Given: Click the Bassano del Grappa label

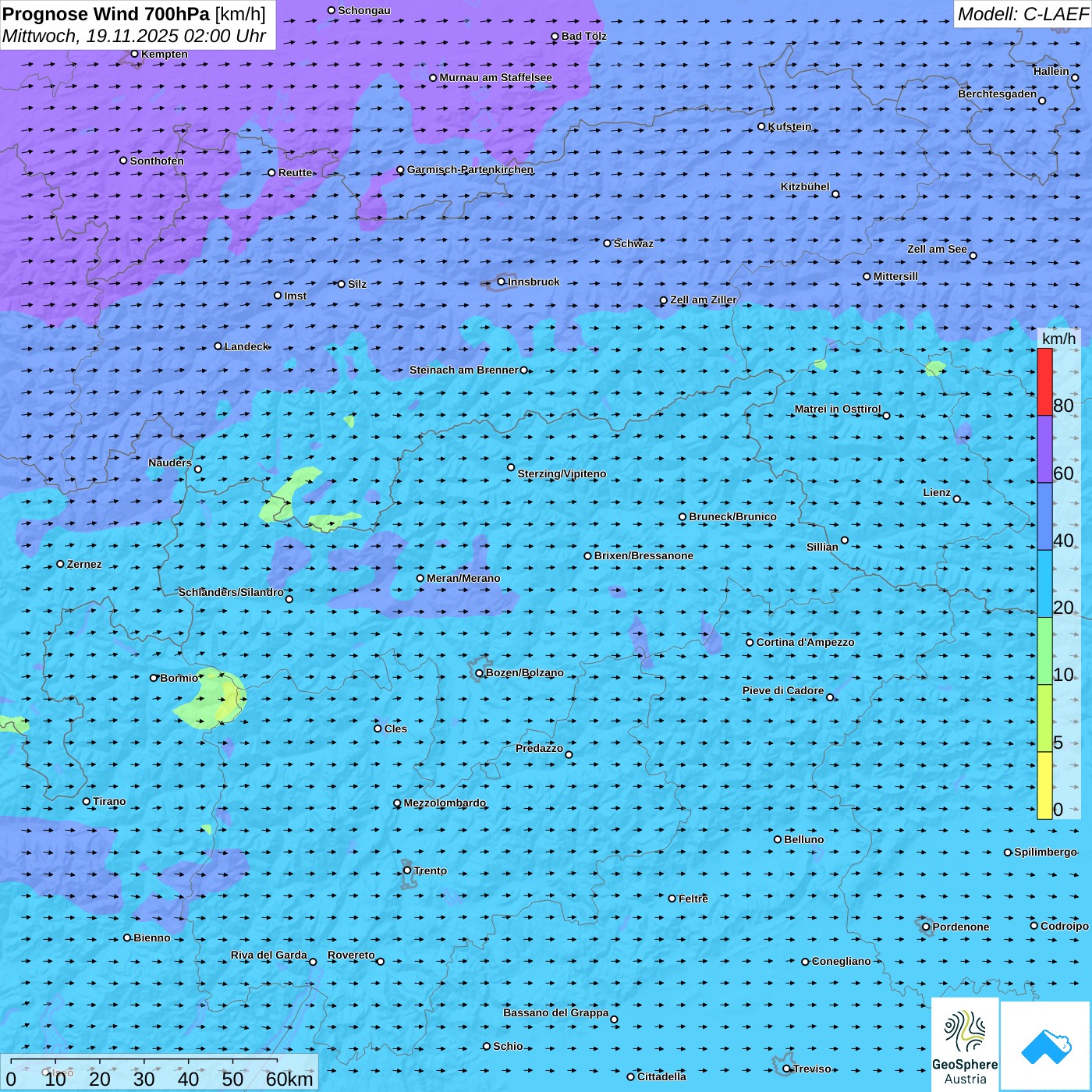Looking at the screenshot, I should point(555,1012).
